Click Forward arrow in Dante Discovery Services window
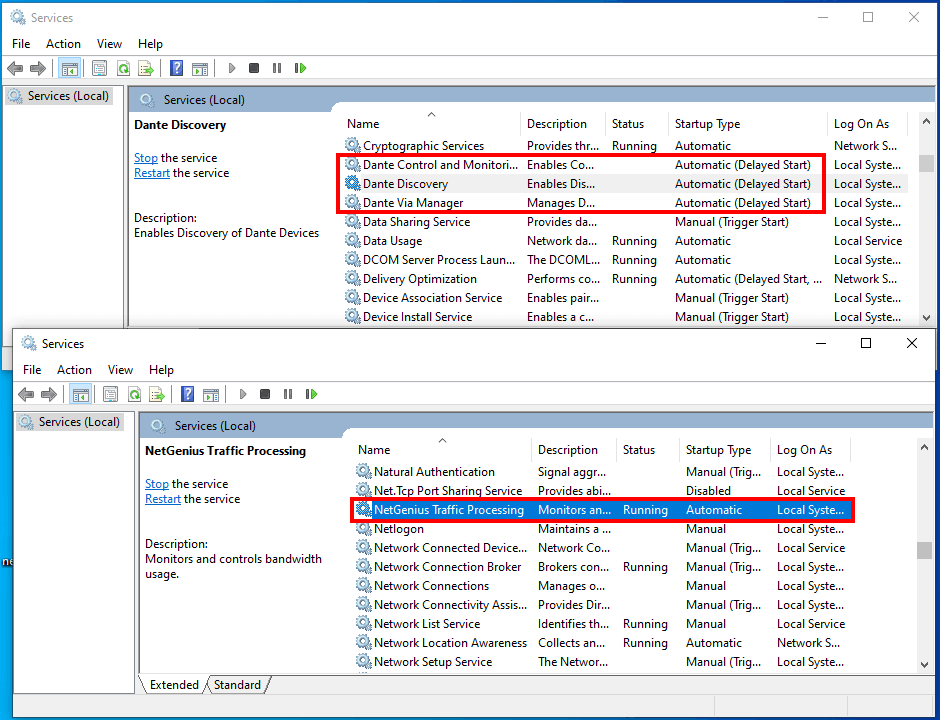 pos(38,68)
